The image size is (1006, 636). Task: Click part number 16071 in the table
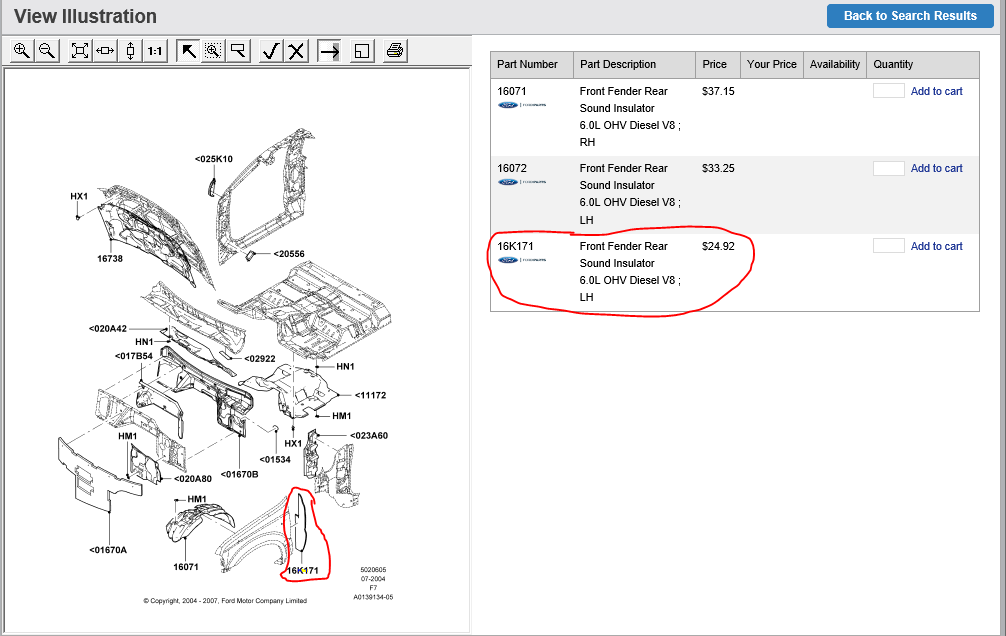point(512,91)
